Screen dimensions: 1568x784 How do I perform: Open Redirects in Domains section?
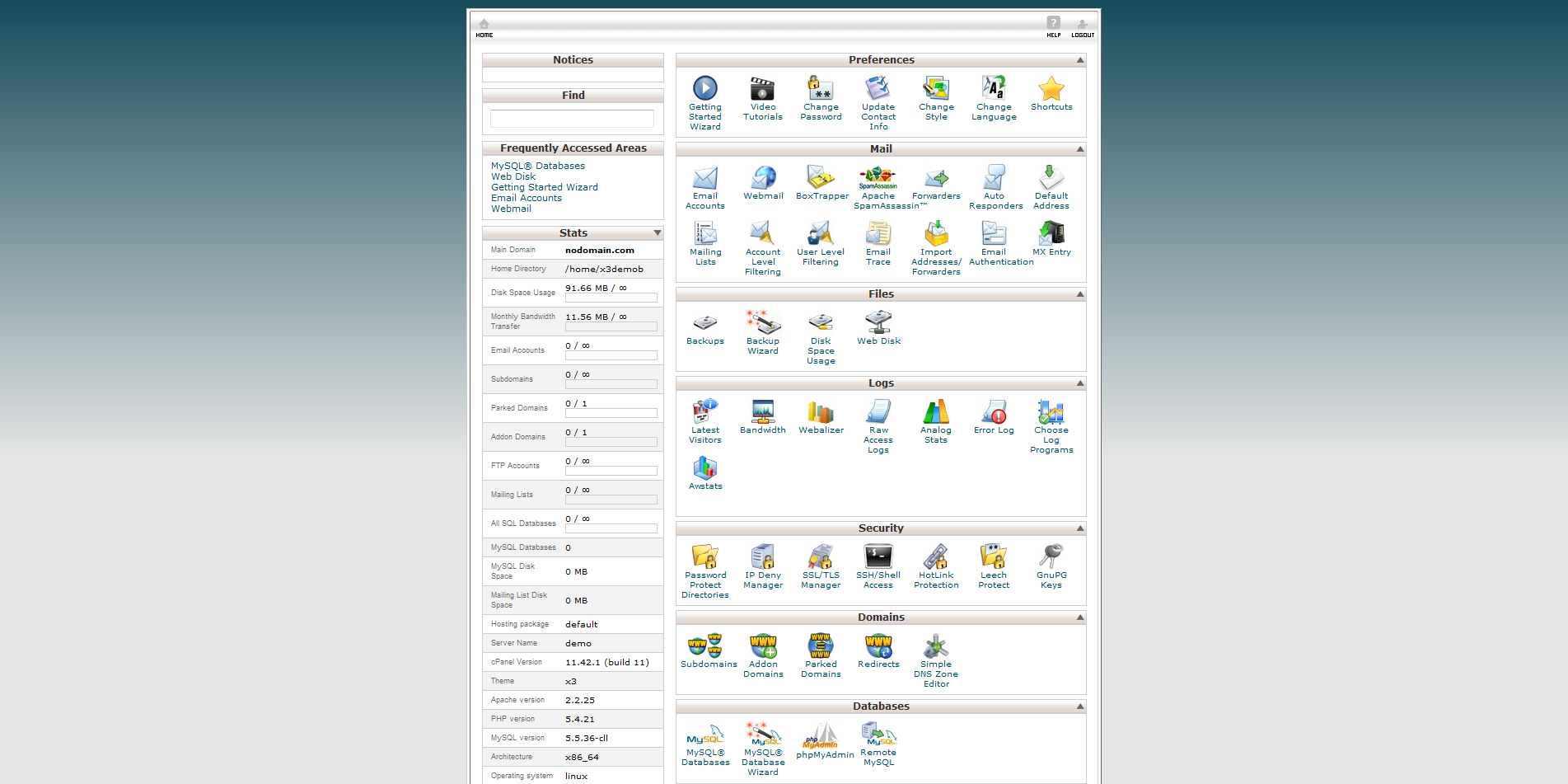[878, 646]
